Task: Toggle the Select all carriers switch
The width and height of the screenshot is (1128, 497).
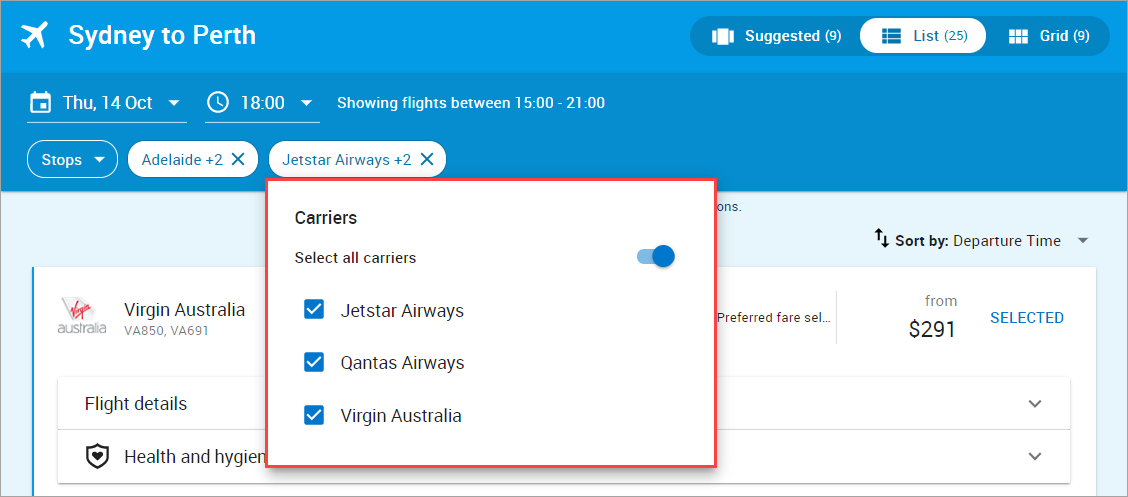Action: (655, 256)
